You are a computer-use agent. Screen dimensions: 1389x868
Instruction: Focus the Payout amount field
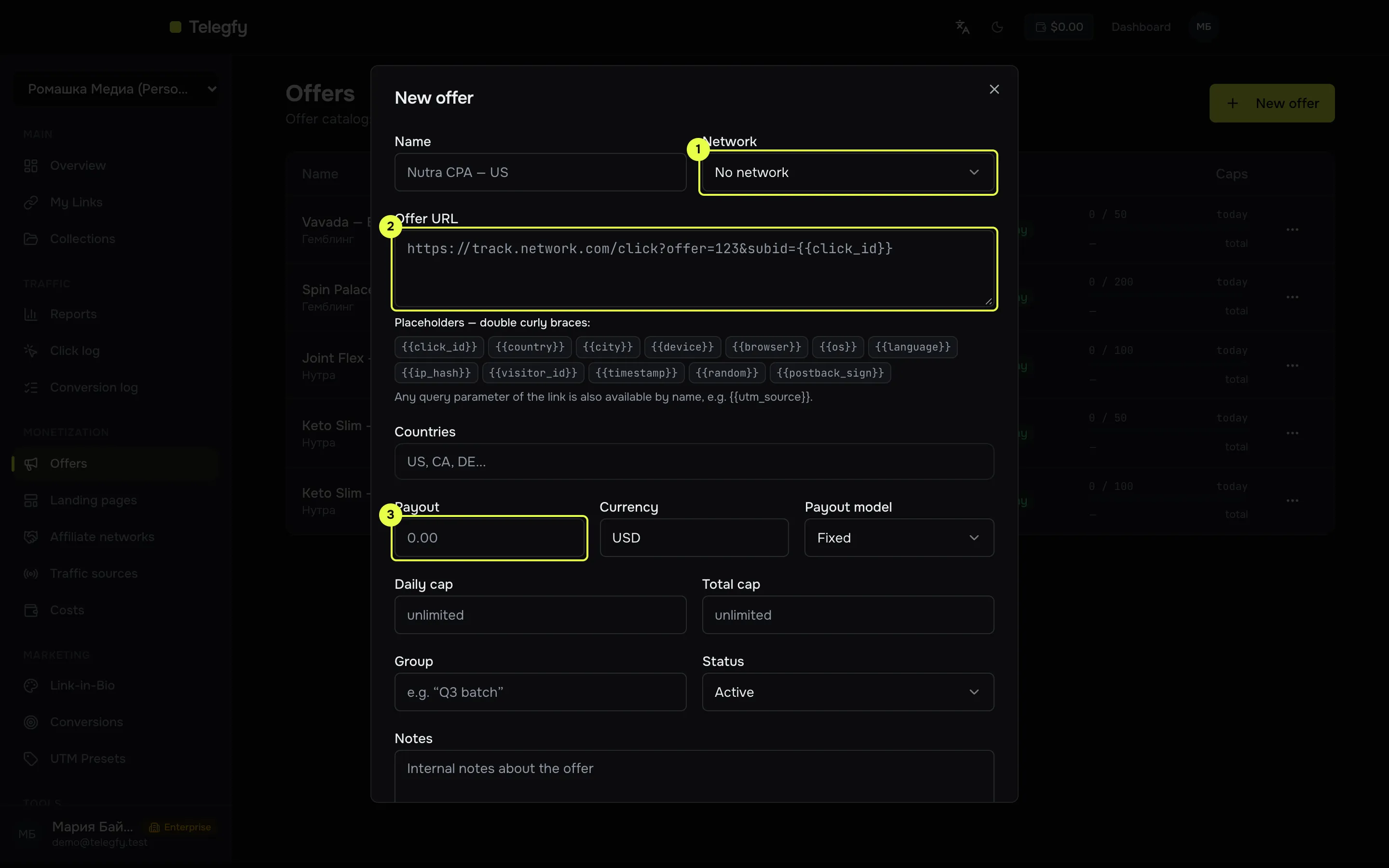coord(489,538)
